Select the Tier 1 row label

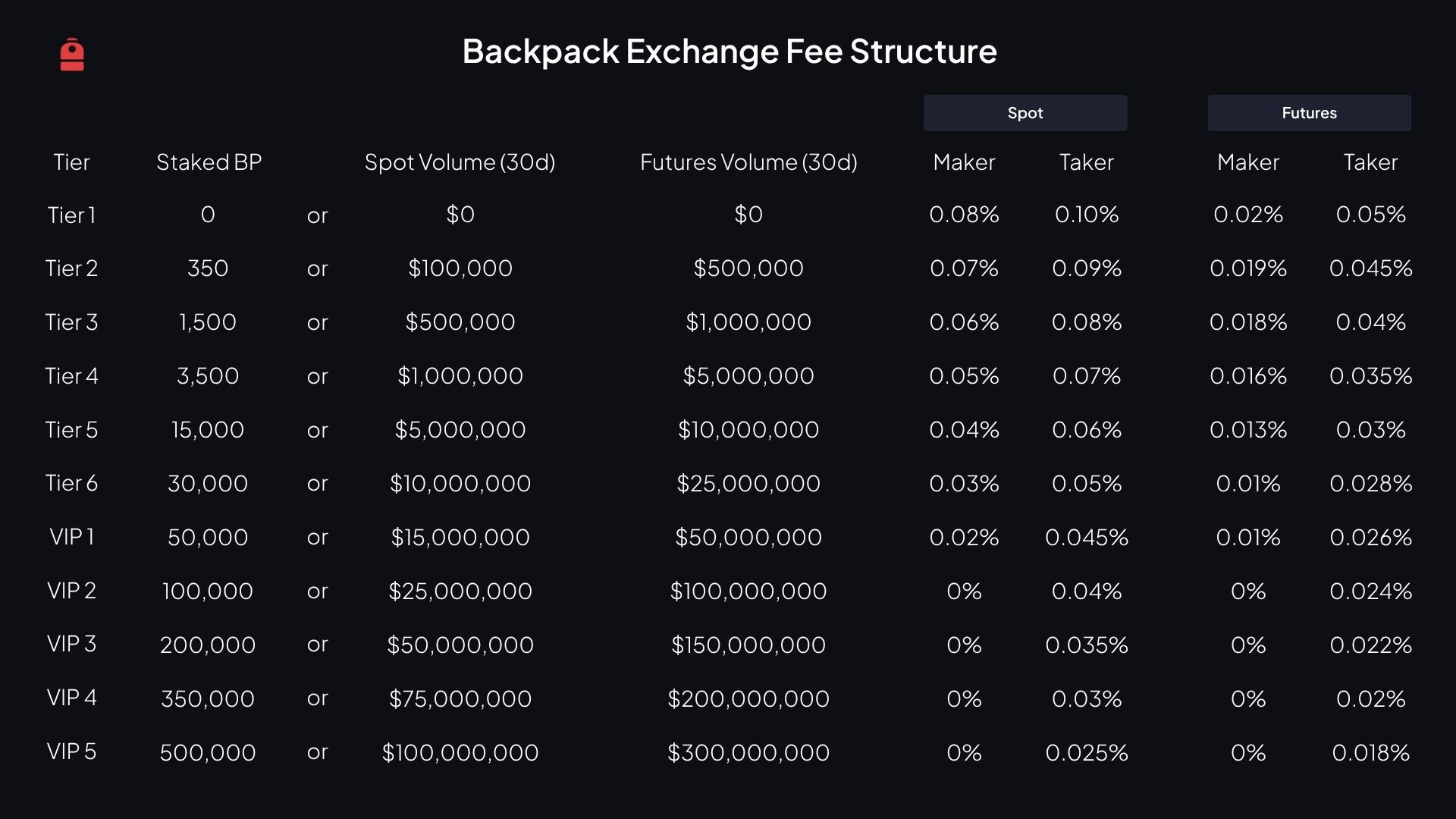tap(71, 215)
